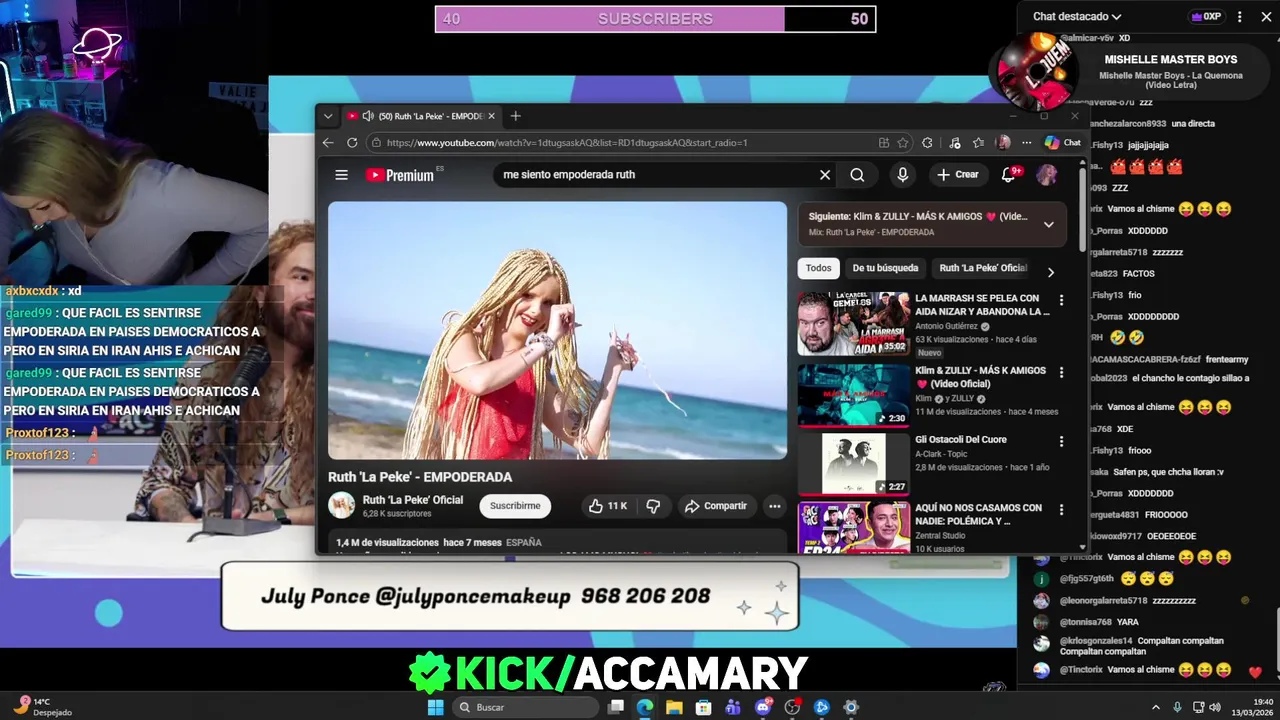Open File Explorer from the taskbar

coord(674,707)
